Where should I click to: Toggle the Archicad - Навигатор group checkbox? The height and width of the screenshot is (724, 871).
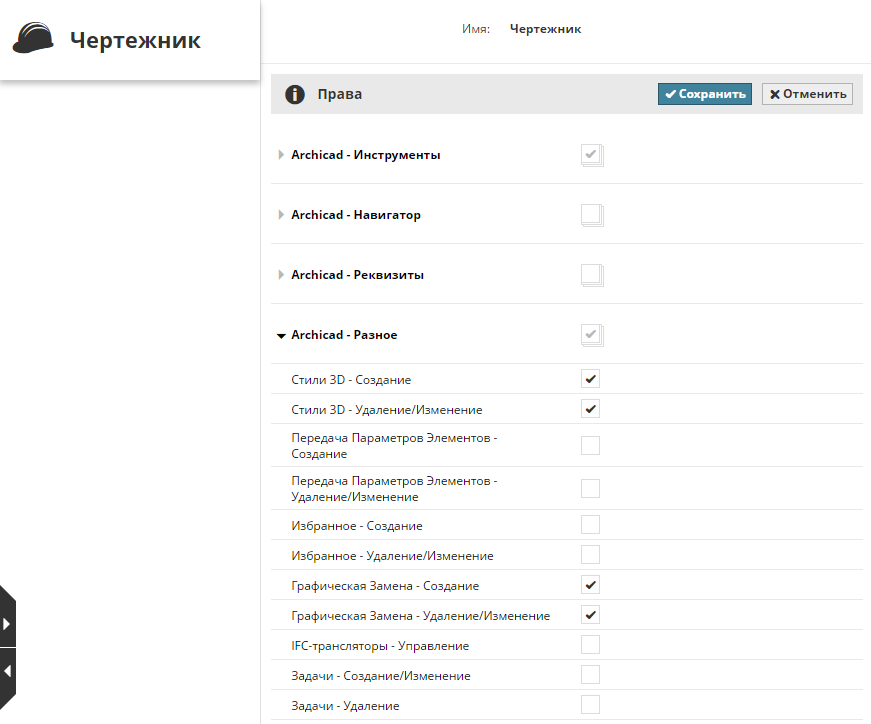point(591,215)
